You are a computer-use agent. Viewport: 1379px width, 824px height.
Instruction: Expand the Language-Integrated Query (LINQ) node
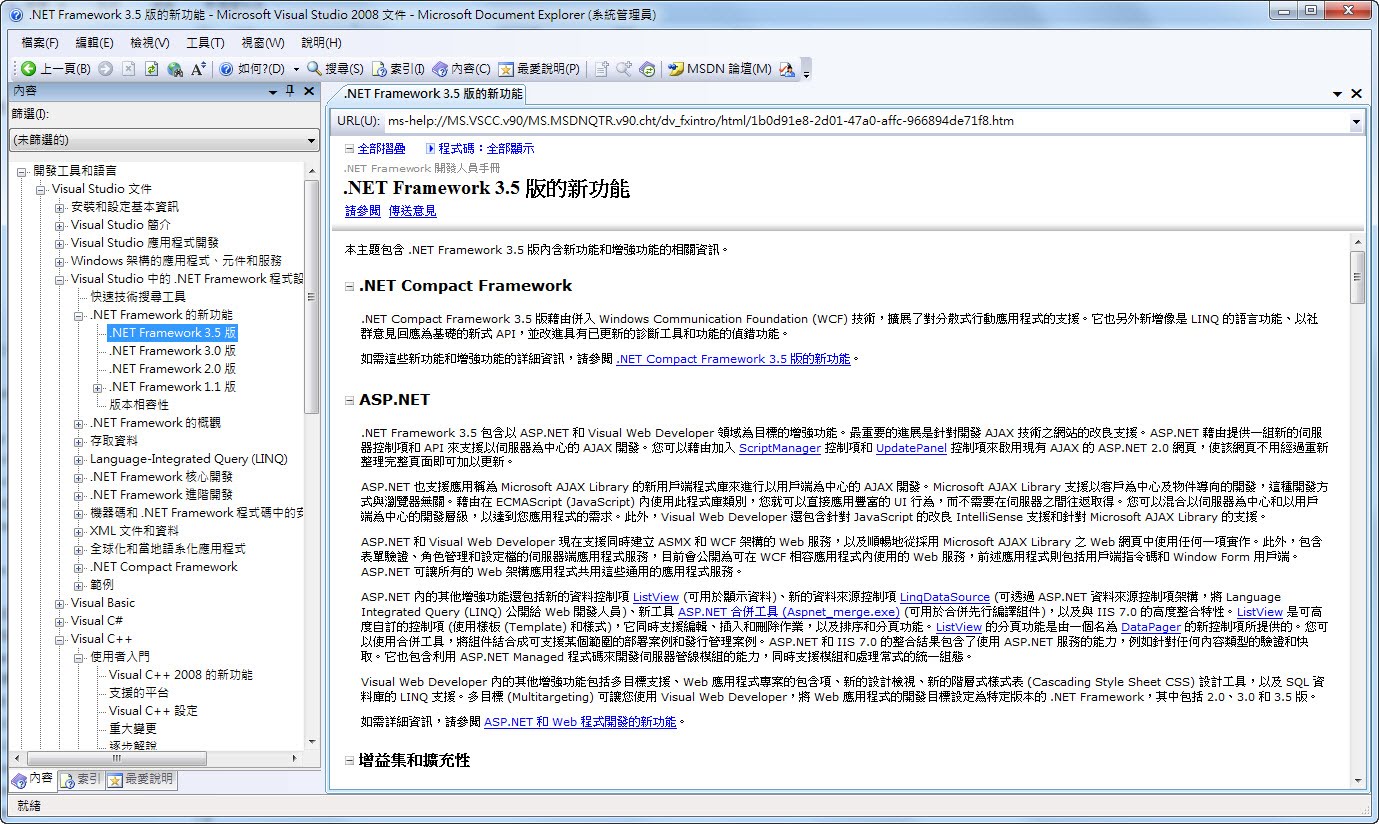coord(79,459)
